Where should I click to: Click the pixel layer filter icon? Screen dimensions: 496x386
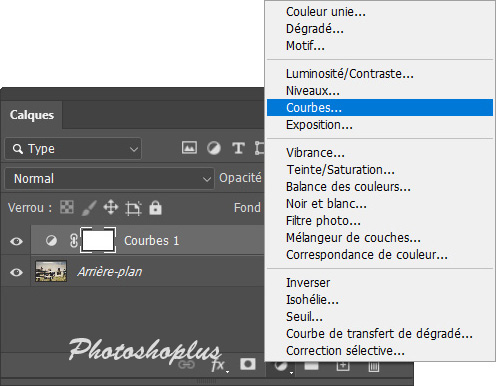(189, 148)
